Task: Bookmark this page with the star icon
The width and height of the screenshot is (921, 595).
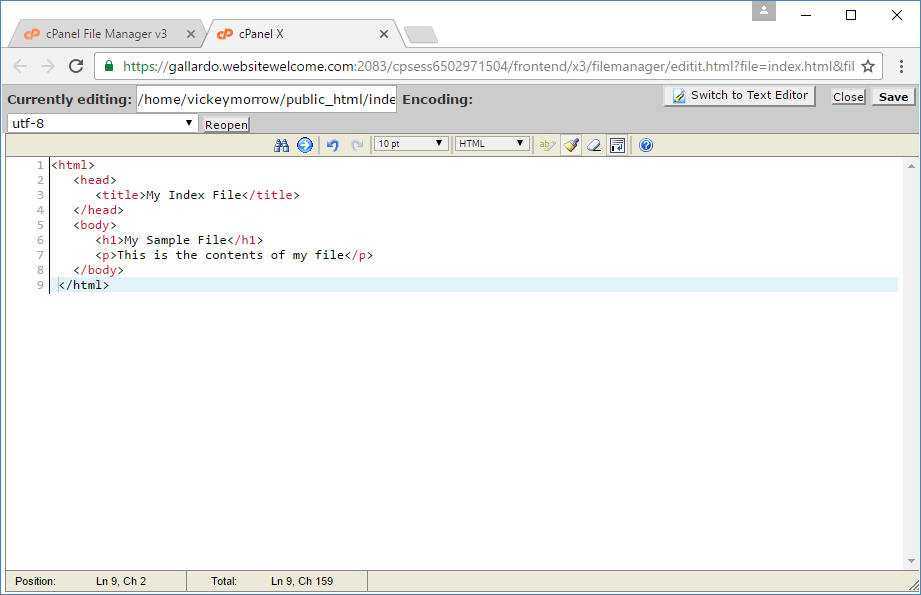Action: [x=868, y=66]
